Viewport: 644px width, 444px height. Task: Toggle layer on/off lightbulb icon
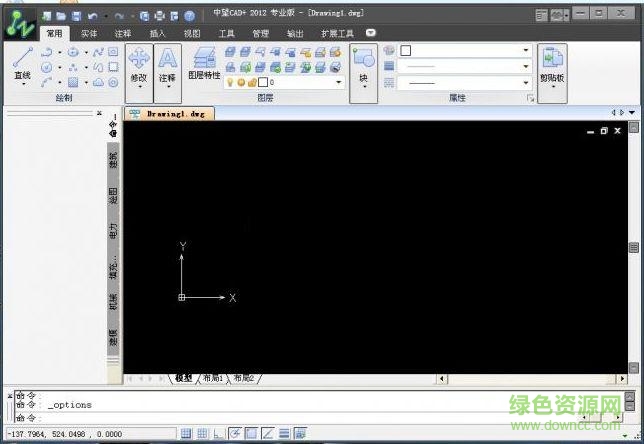tap(230, 83)
